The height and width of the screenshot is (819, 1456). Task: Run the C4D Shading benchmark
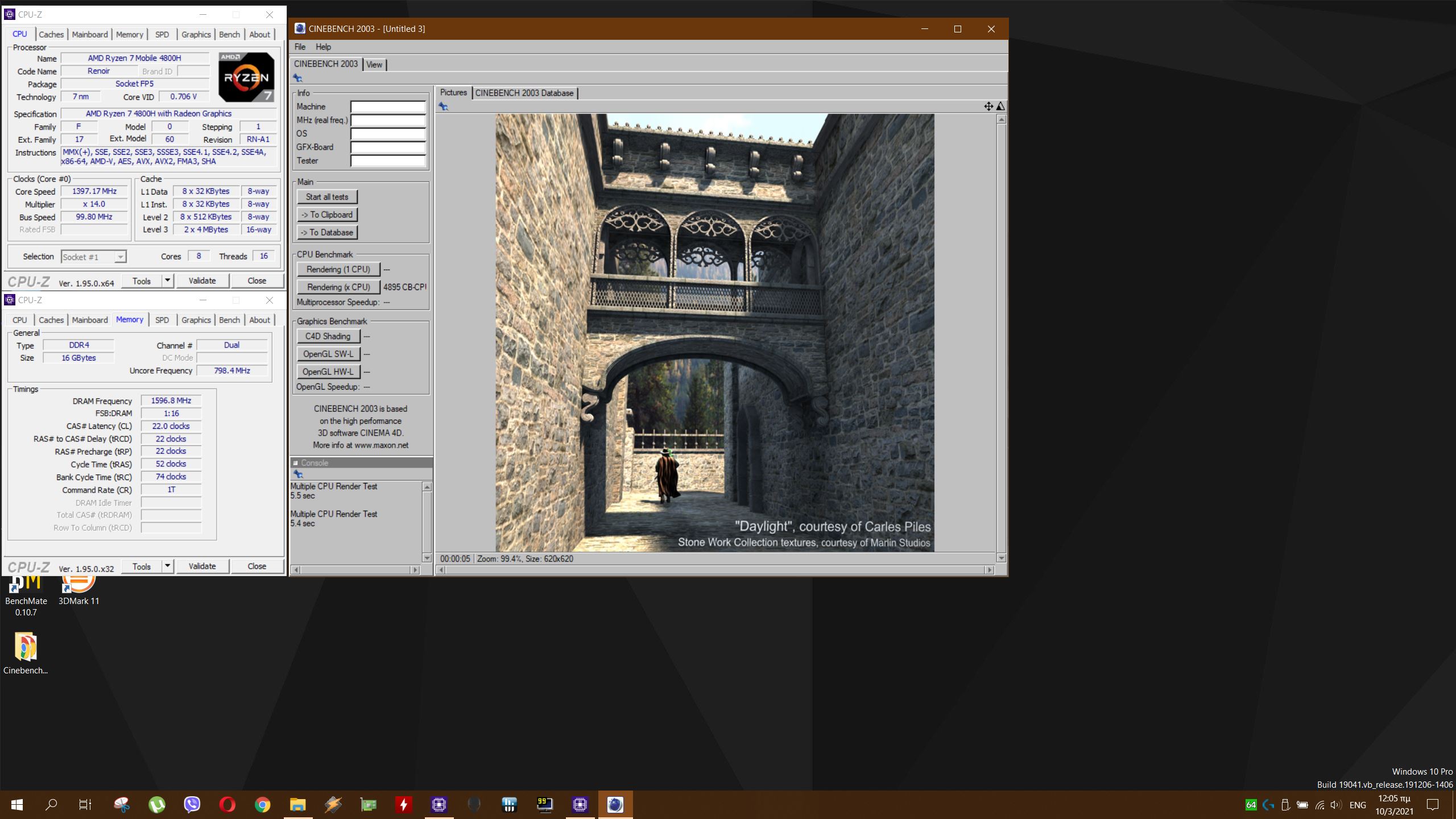click(x=328, y=336)
